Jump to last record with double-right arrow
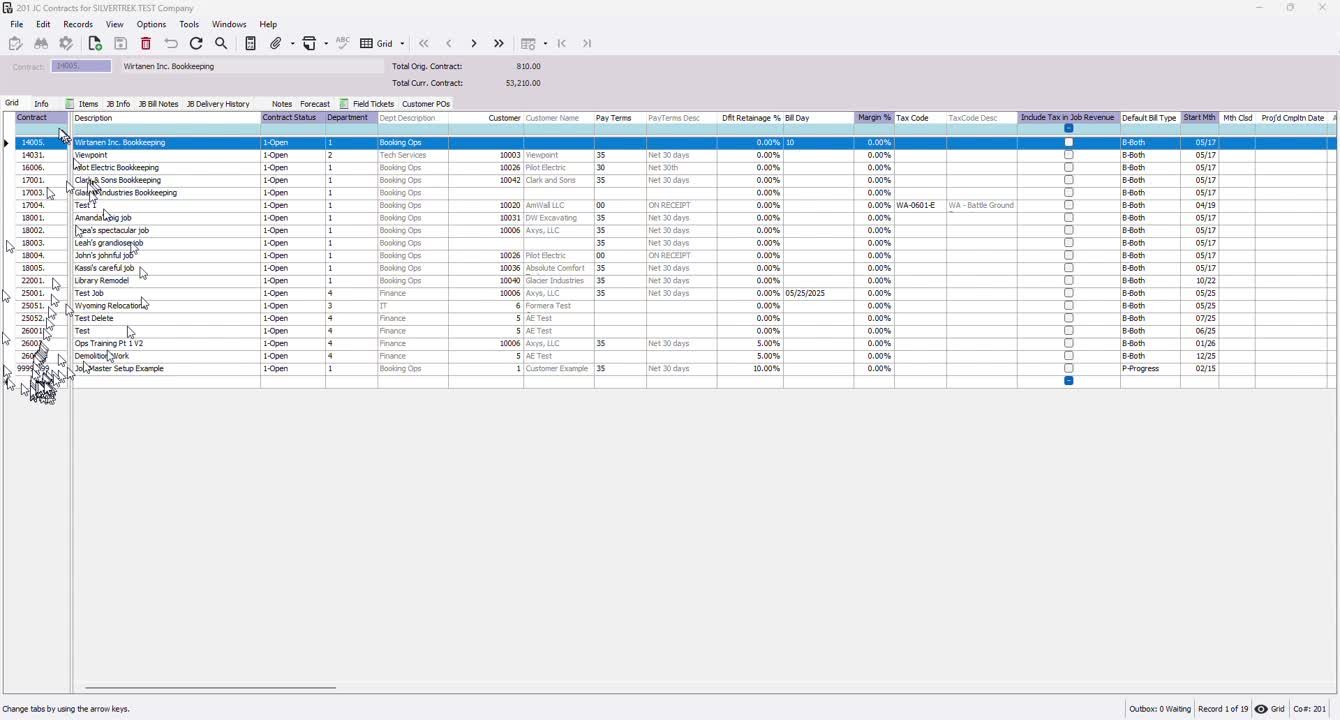 [499, 44]
